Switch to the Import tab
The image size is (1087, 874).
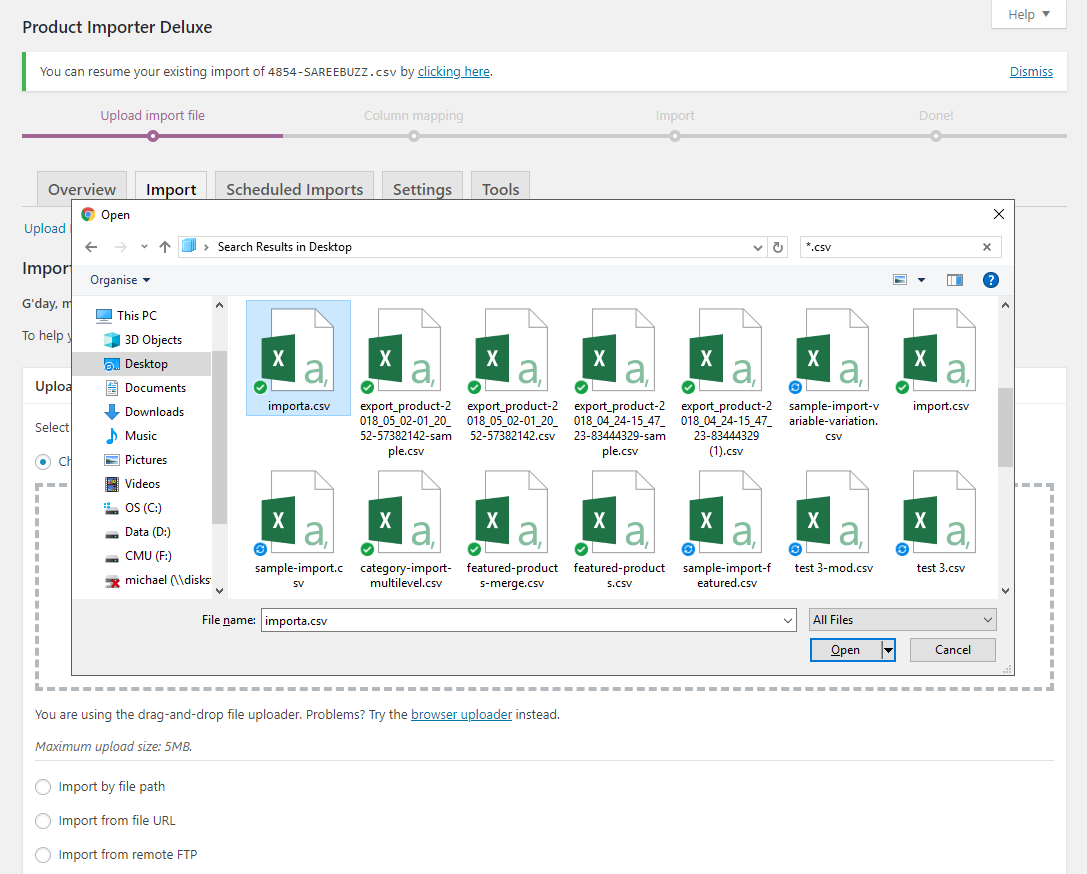coord(171,189)
